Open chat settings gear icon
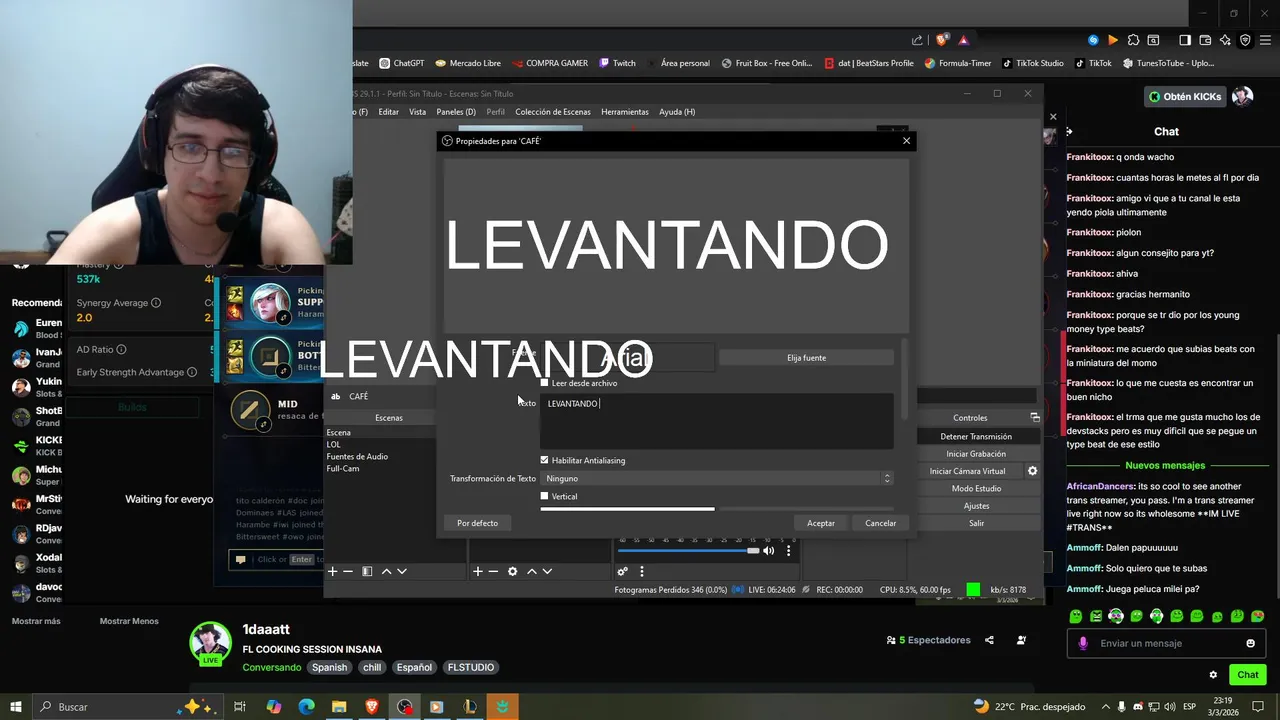The image size is (1280, 720). point(1213,675)
